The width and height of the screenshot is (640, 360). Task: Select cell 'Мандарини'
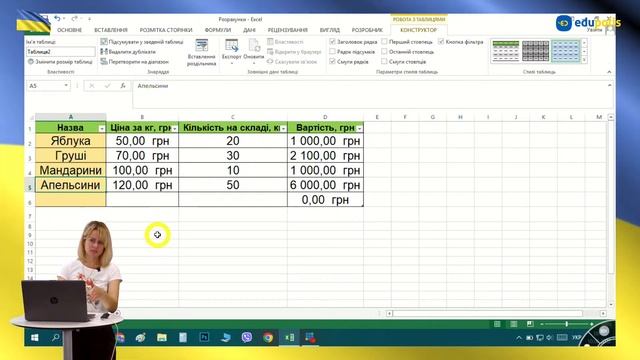[x=71, y=171]
